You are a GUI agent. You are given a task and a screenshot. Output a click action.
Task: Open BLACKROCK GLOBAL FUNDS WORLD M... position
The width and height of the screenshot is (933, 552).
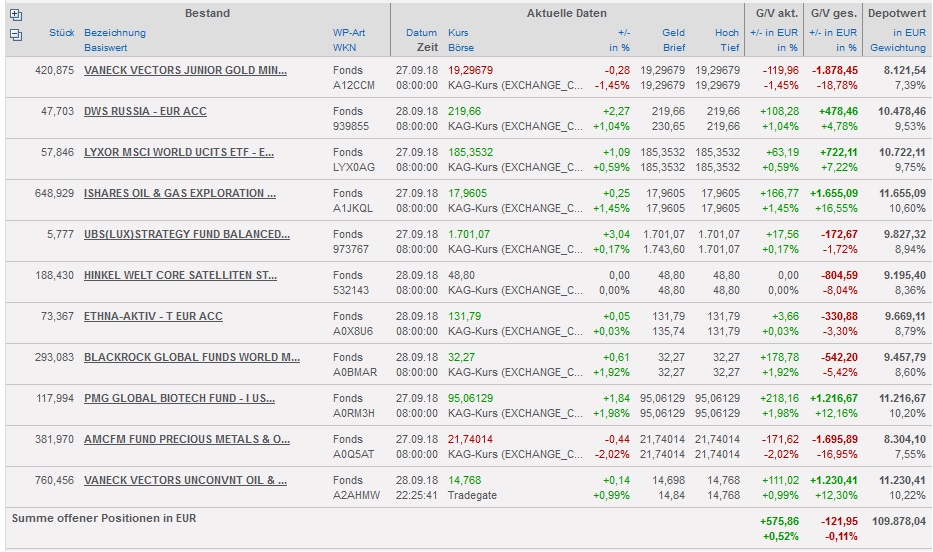click(x=192, y=357)
